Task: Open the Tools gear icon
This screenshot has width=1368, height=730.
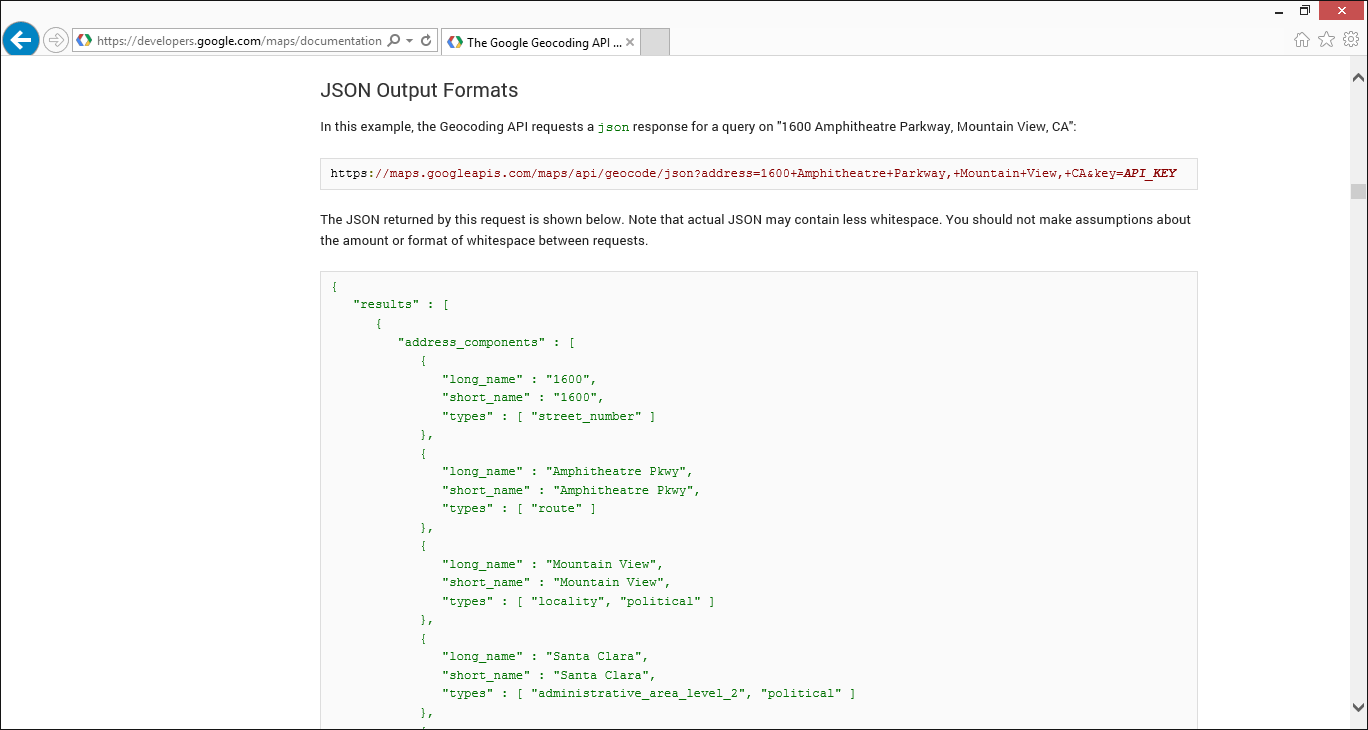Action: pos(1351,40)
